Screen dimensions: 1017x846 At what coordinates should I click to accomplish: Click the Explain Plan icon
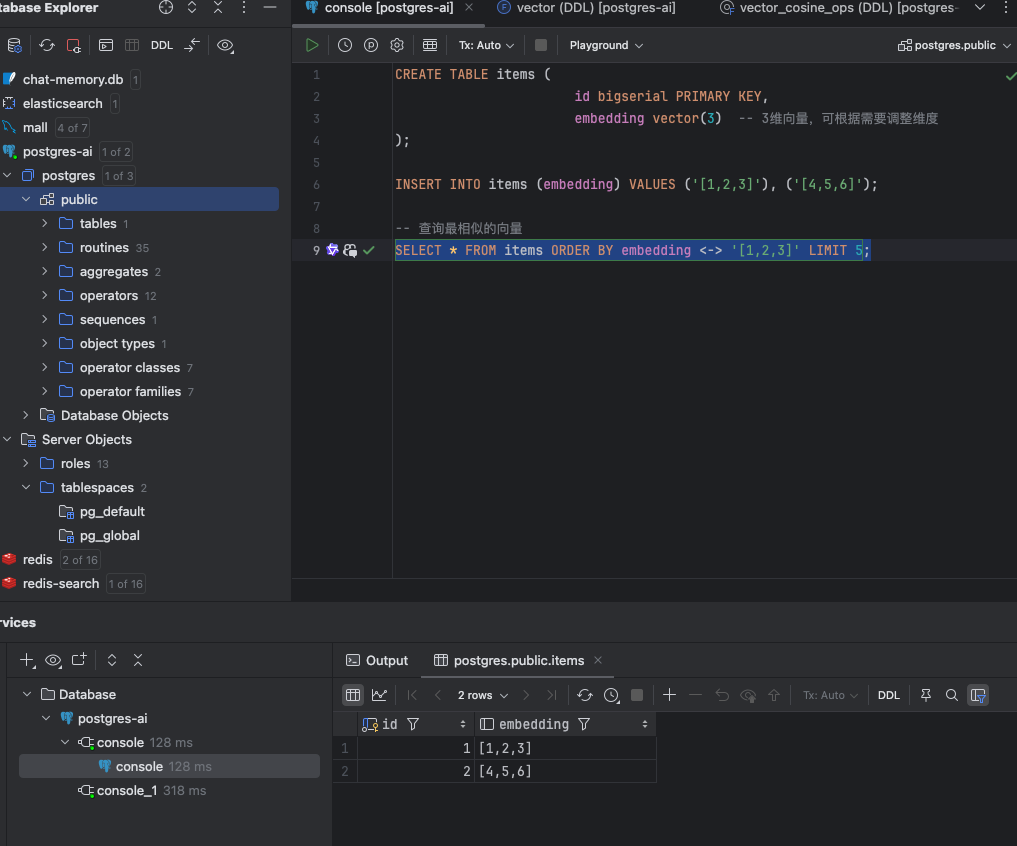click(370, 45)
